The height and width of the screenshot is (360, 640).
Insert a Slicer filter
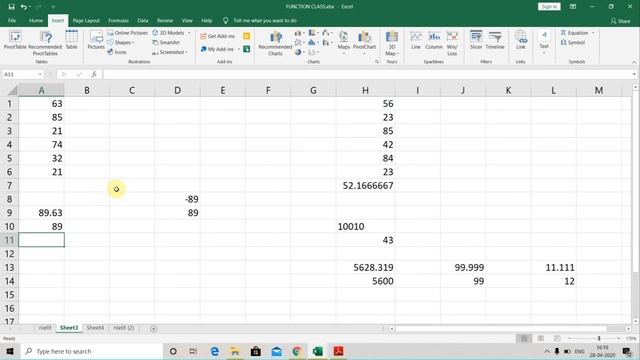pyautogui.click(x=476, y=40)
